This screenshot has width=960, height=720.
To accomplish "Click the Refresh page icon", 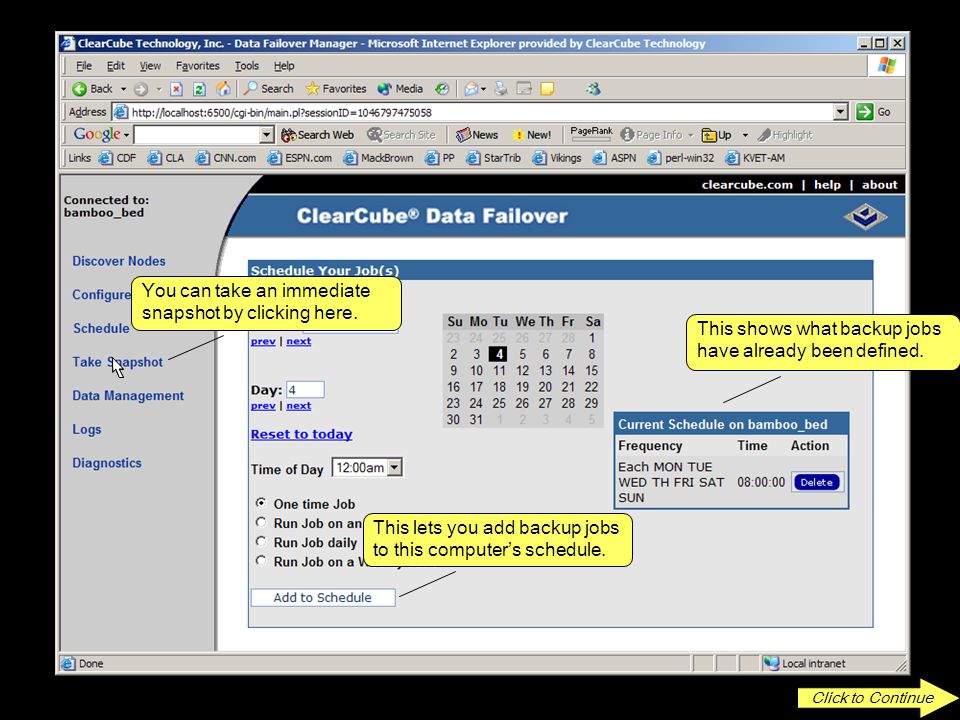I will 199,89.
